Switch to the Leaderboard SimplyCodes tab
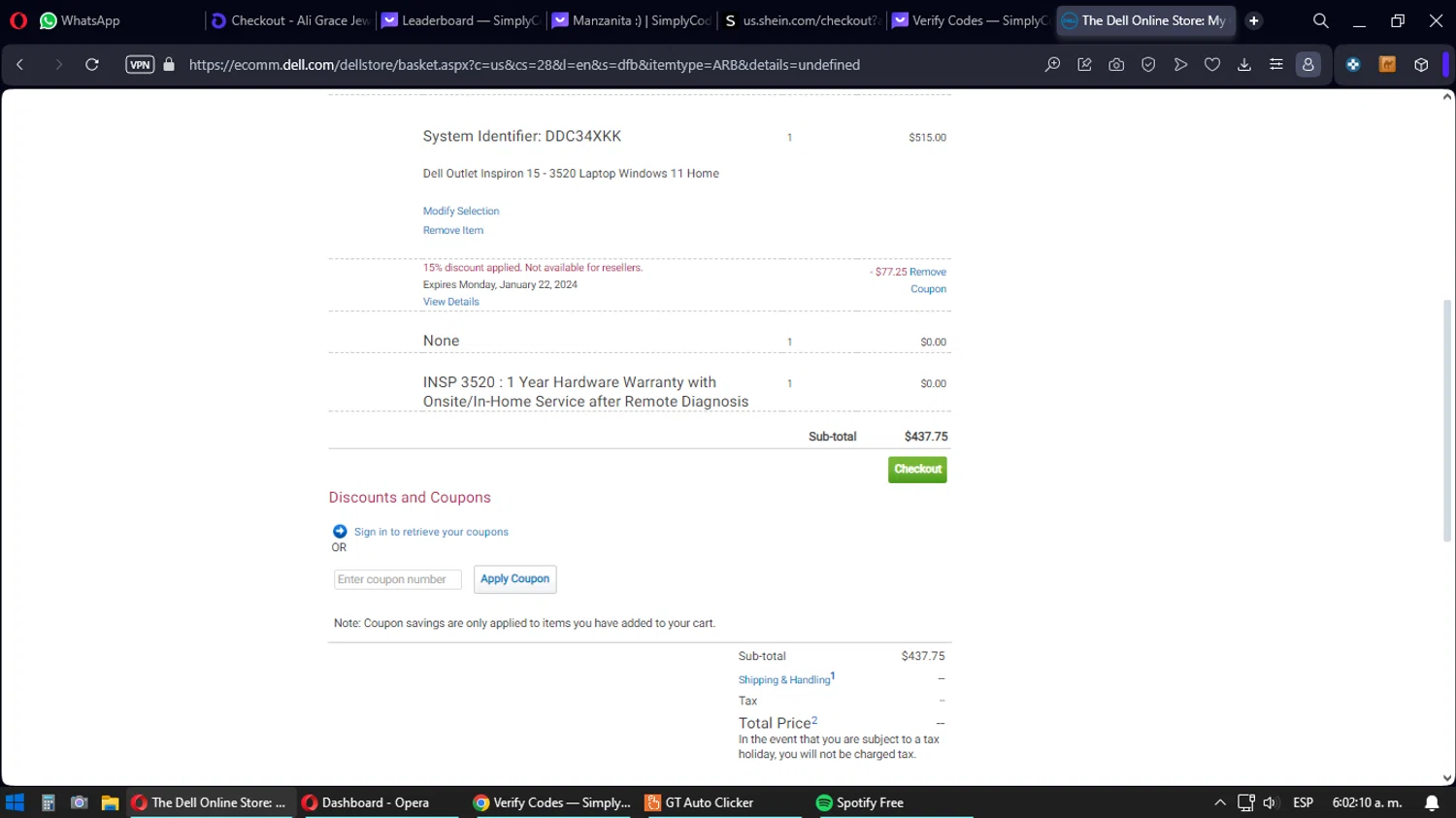The image size is (1456, 818). coord(461,20)
